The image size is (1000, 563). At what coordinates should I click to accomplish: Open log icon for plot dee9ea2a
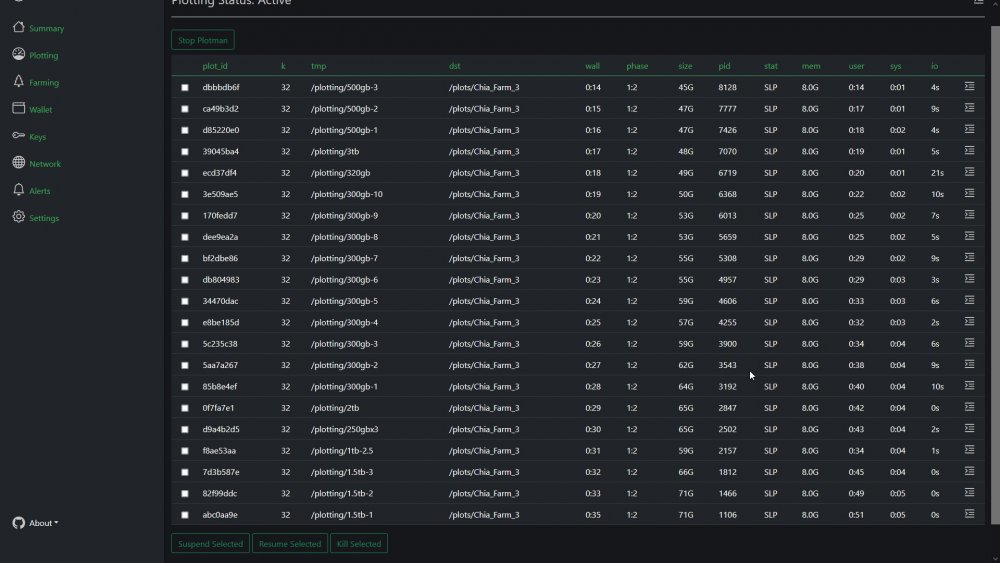click(969, 236)
